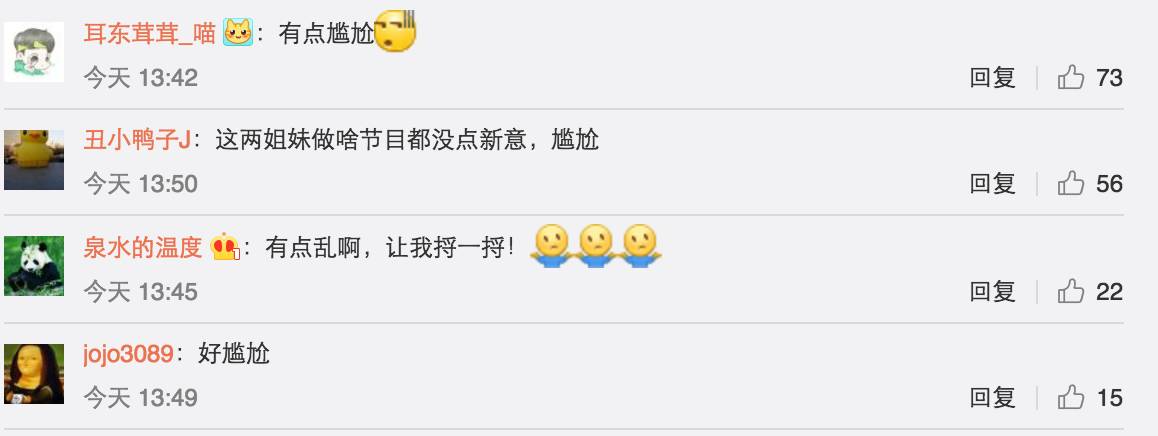The width and height of the screenshot is (1158, 436).
Task: Like 泉水的温度's comment with thumbs-up
Action: [x=1071, y=291]
